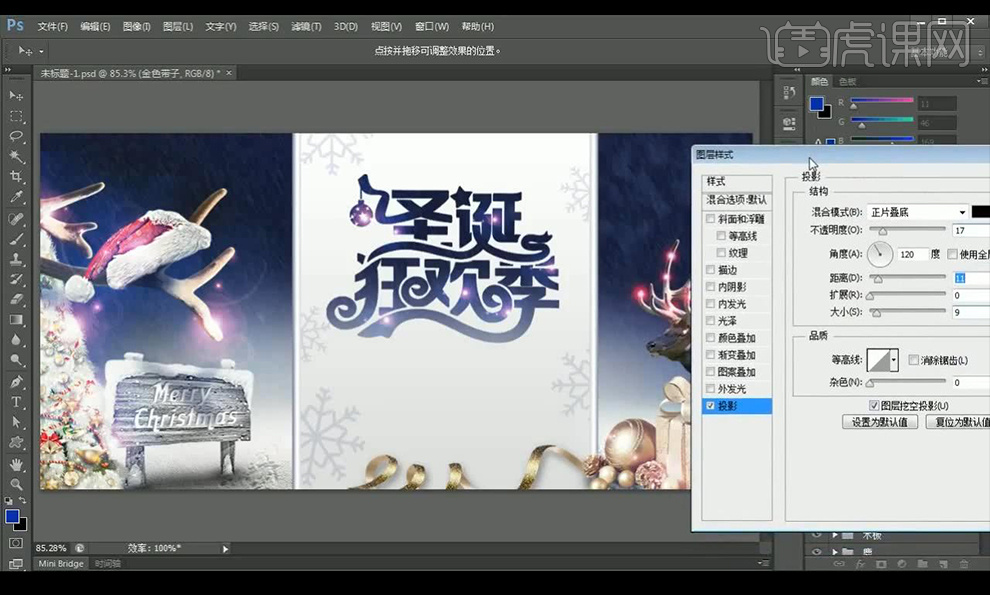Toggle Quick Mask mode

[x=16, y=543]
